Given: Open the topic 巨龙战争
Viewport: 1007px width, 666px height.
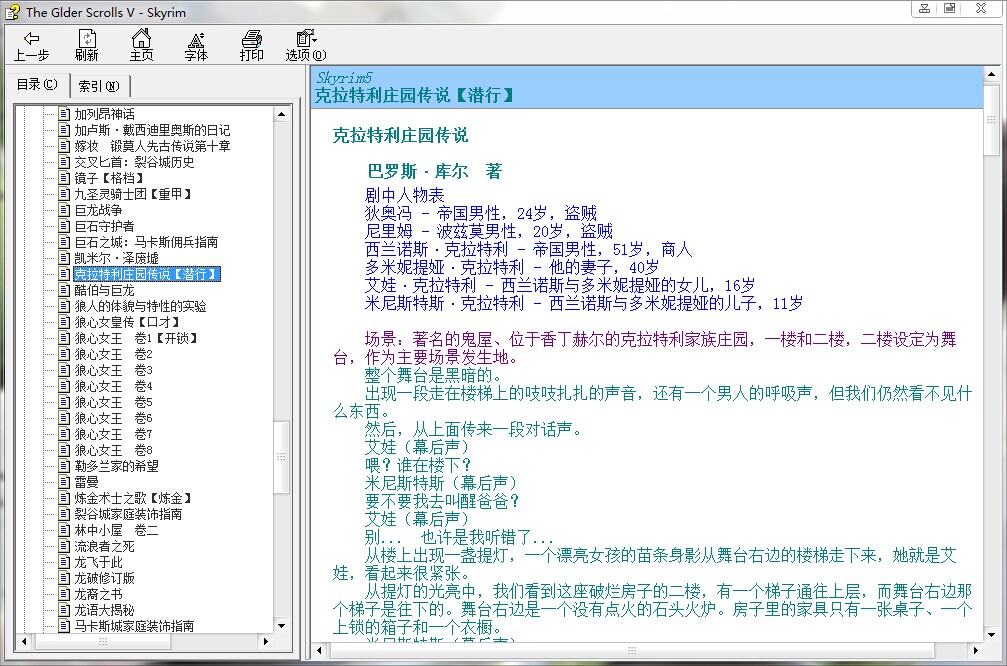Looking at the screenshot, I should (98, 210).
